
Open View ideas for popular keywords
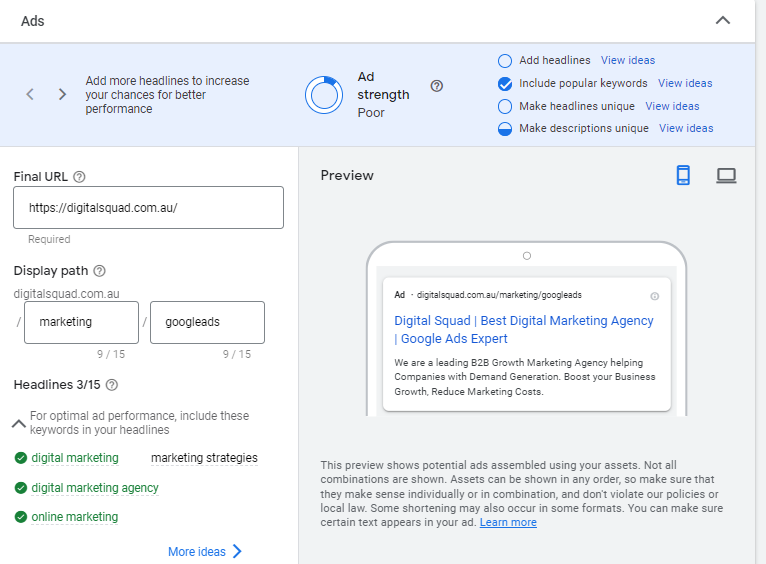click(x=685, y=83)
